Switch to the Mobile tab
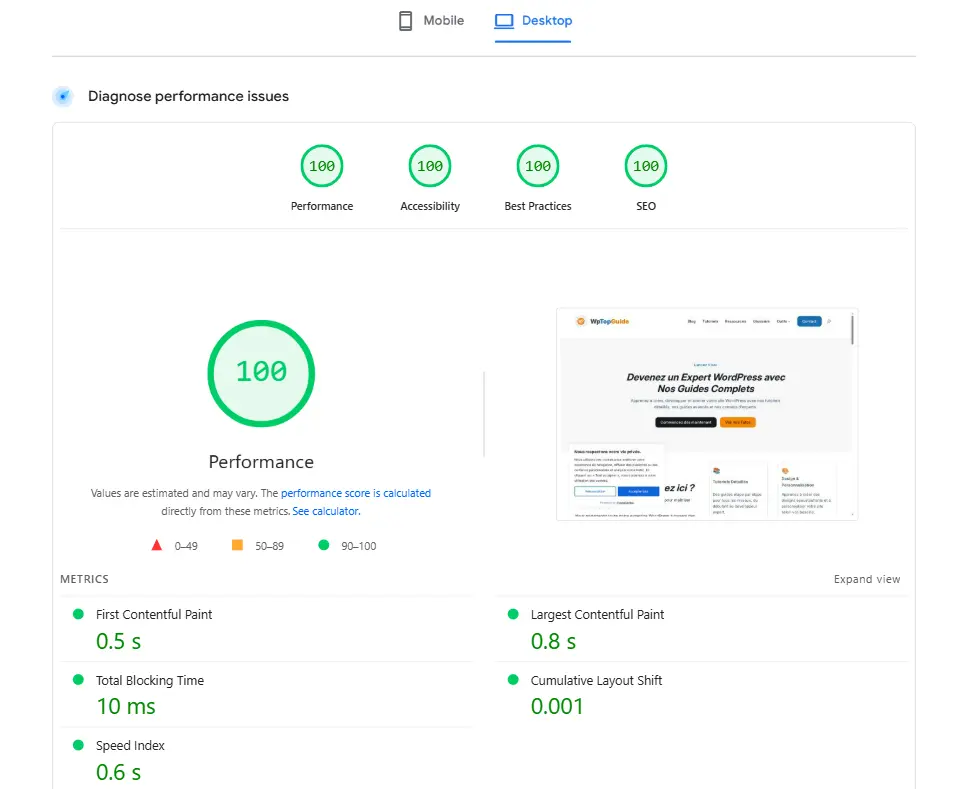Image resolution: width=960 pixels, height=789 pixels. pos(431,21)
